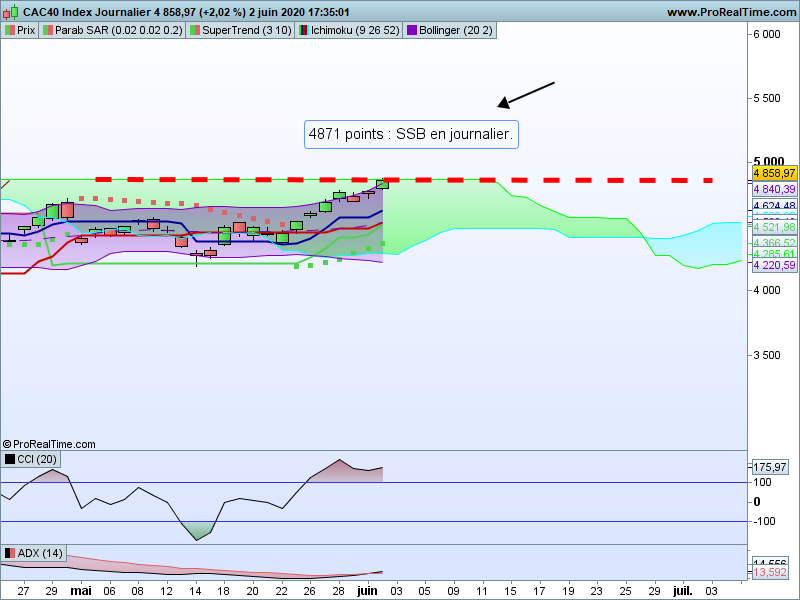Click the Parab SAR color icon

(x=48, y=30)
